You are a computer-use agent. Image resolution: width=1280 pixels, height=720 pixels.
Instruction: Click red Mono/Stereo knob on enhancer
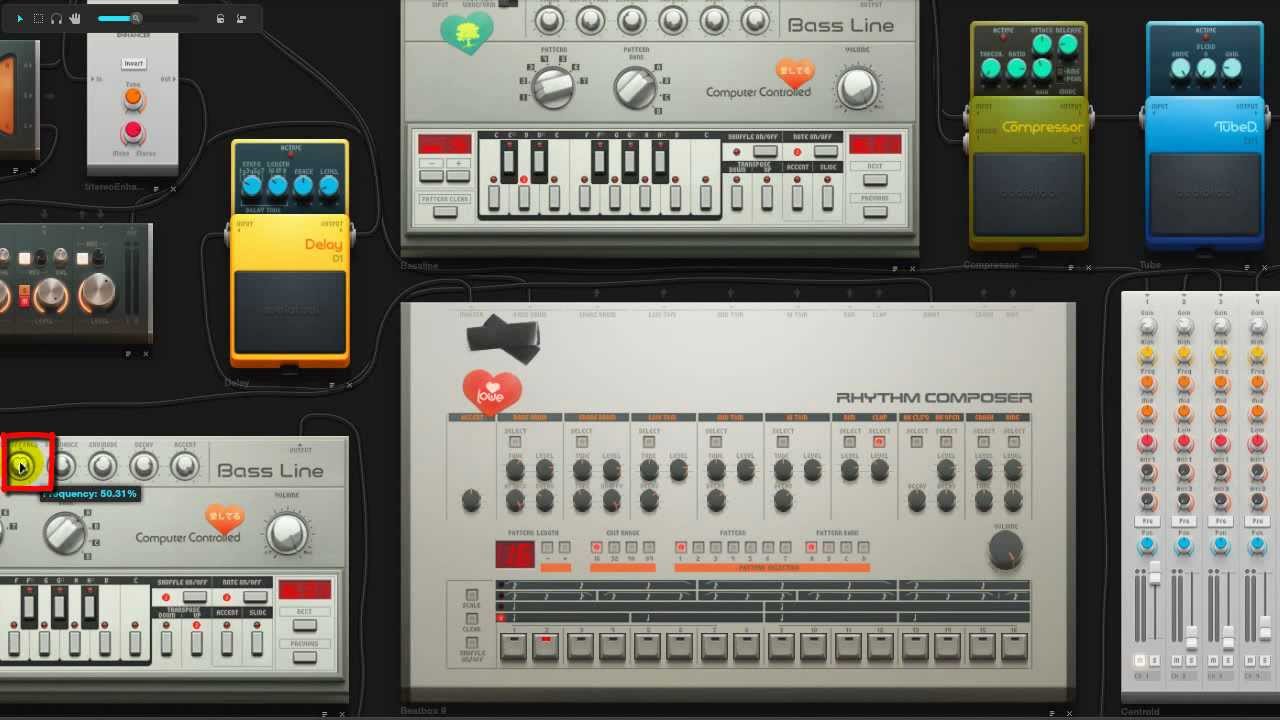(133, 132)
